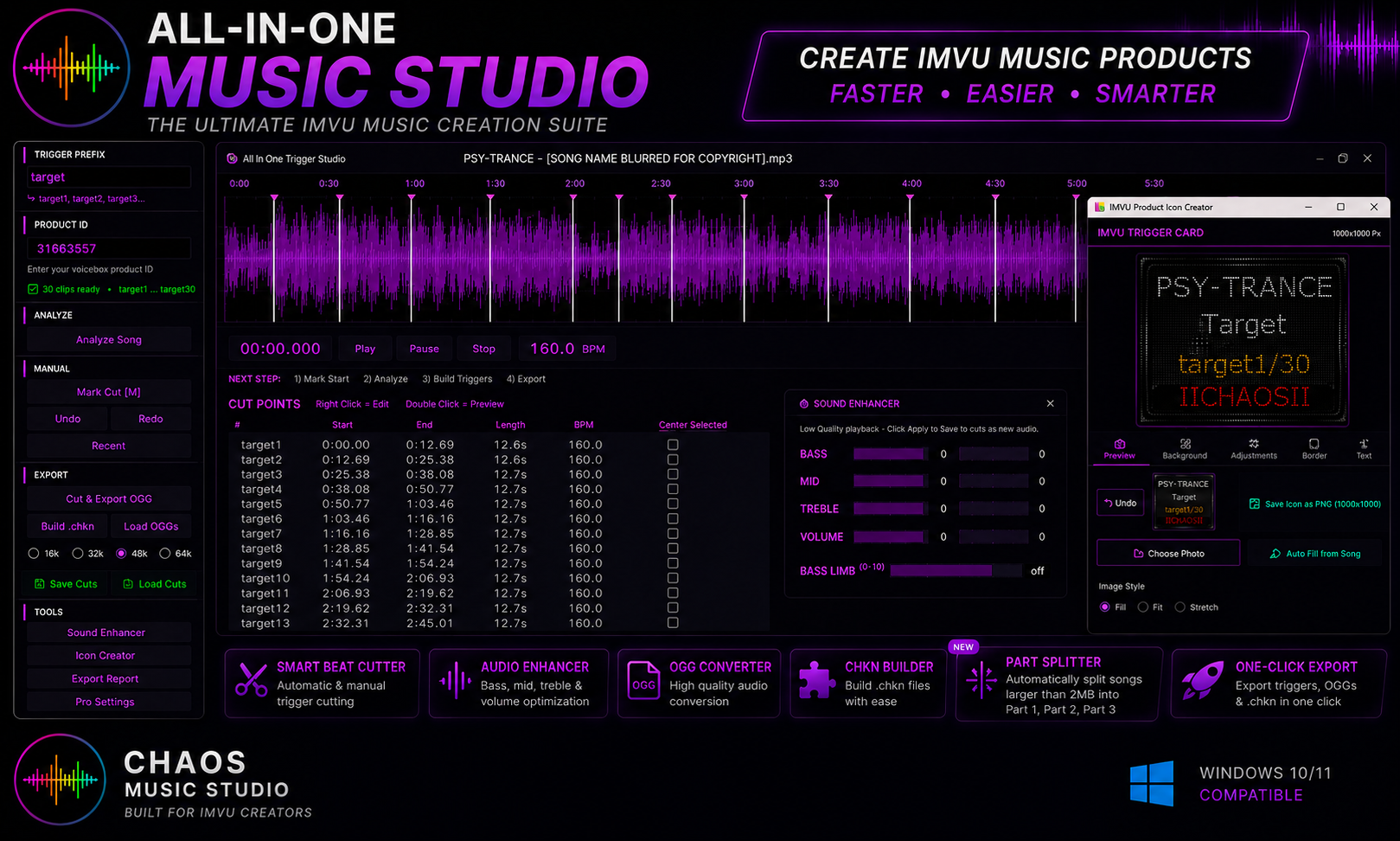Click the trigger card thumbnail preview
1400x841 pixels.
click(1184, 502)
